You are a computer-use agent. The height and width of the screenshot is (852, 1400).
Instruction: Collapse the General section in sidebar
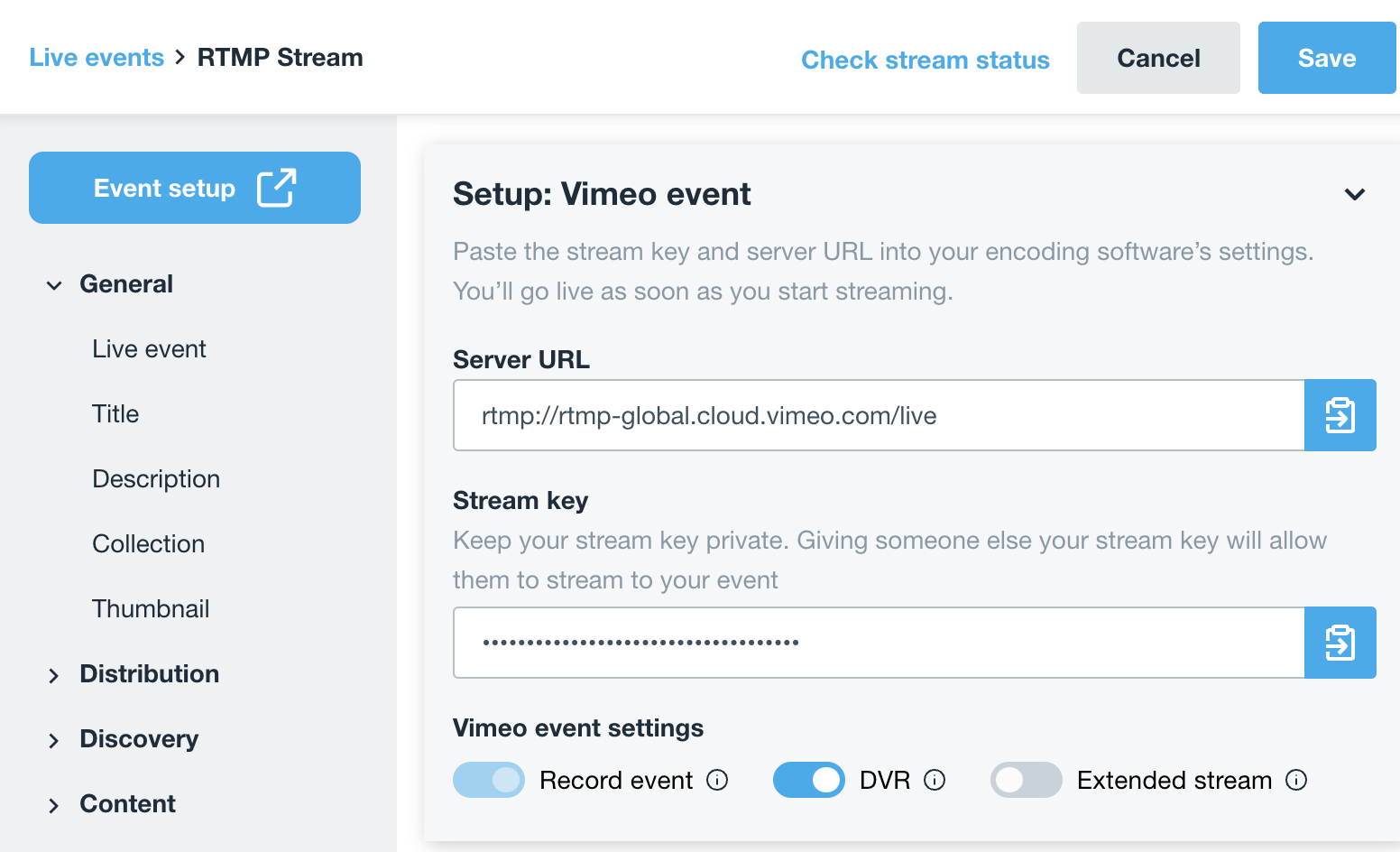[54, 285]
